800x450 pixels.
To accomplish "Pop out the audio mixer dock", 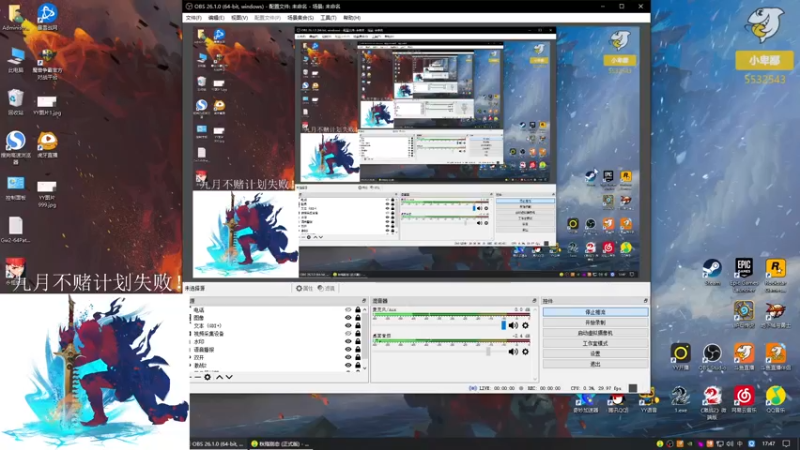I will pos(534,301).
